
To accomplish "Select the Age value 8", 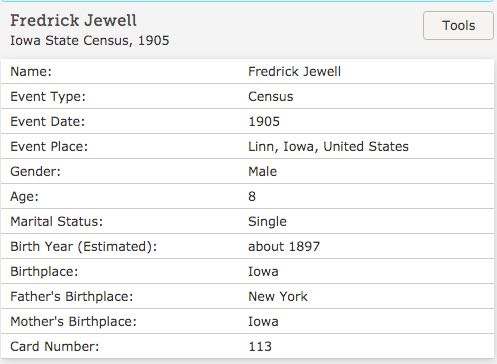I will point(252,197).
